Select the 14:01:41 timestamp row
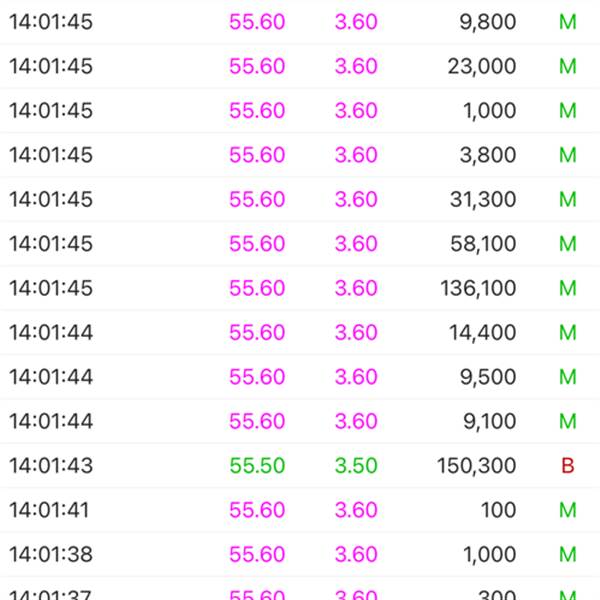This screenshot has width=600, height=600. 49,510
